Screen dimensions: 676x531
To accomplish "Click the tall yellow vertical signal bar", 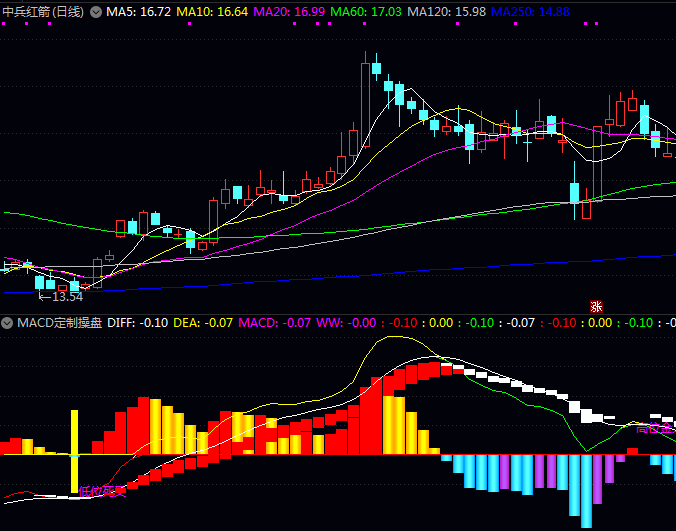I will pyautogui.click(x=74, y=451).
